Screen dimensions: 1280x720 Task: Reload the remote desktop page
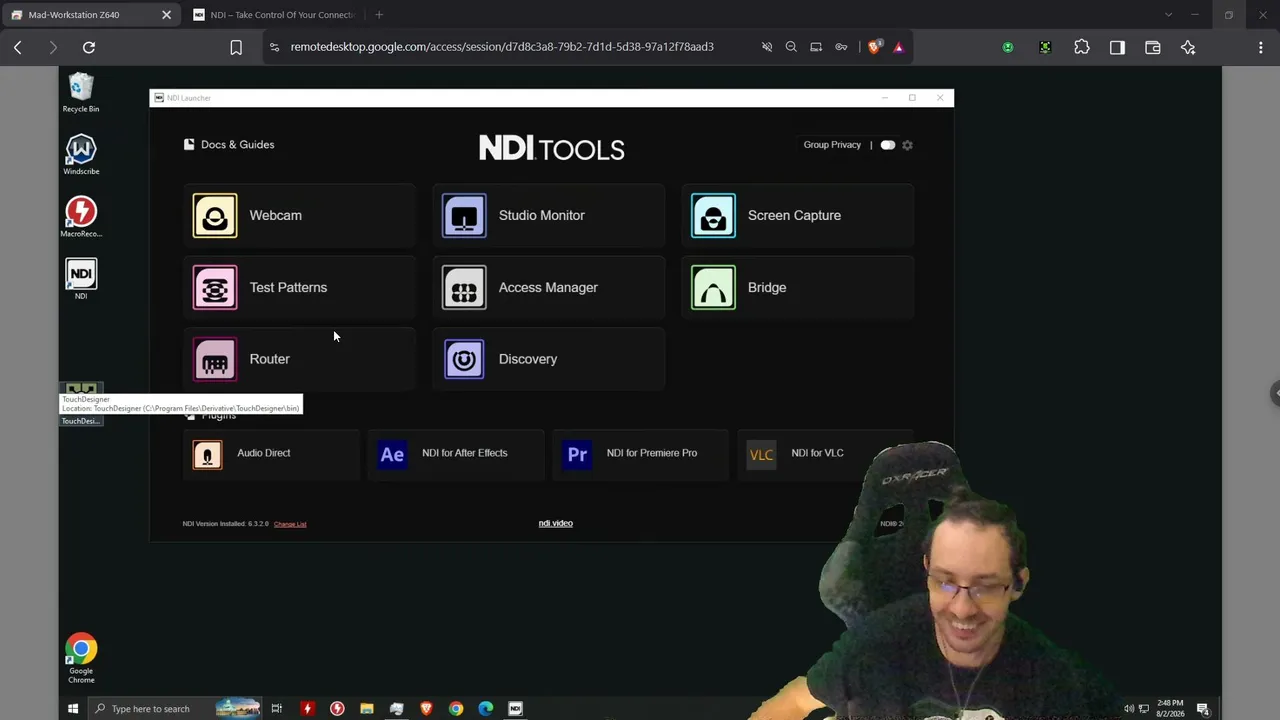pyautogui.click(x=89, y=47)
